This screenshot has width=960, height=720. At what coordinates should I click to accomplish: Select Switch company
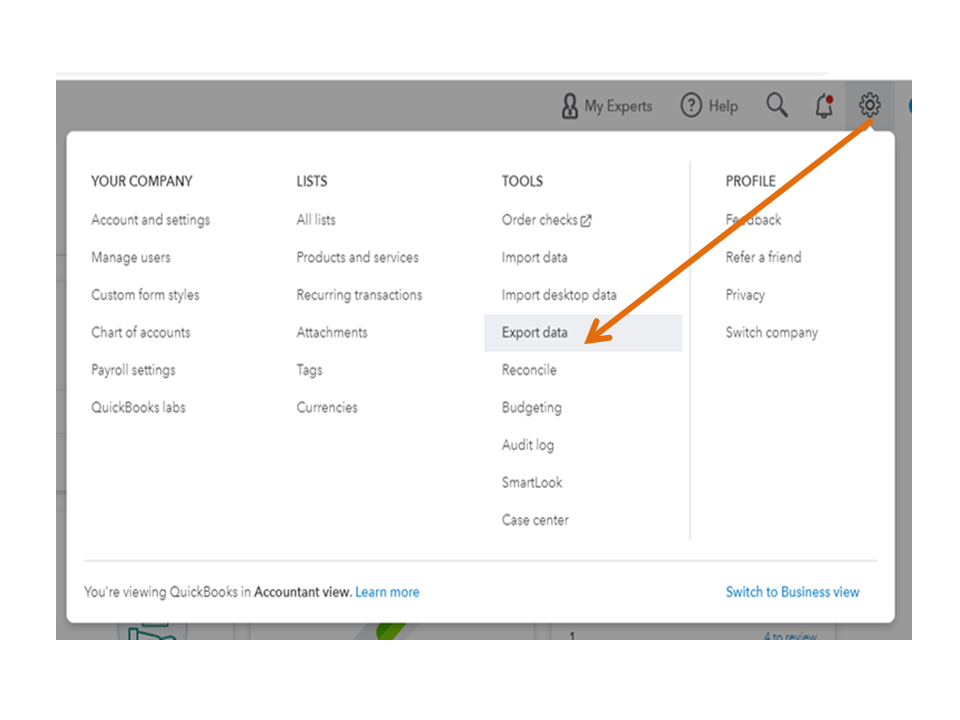(771, 332)
